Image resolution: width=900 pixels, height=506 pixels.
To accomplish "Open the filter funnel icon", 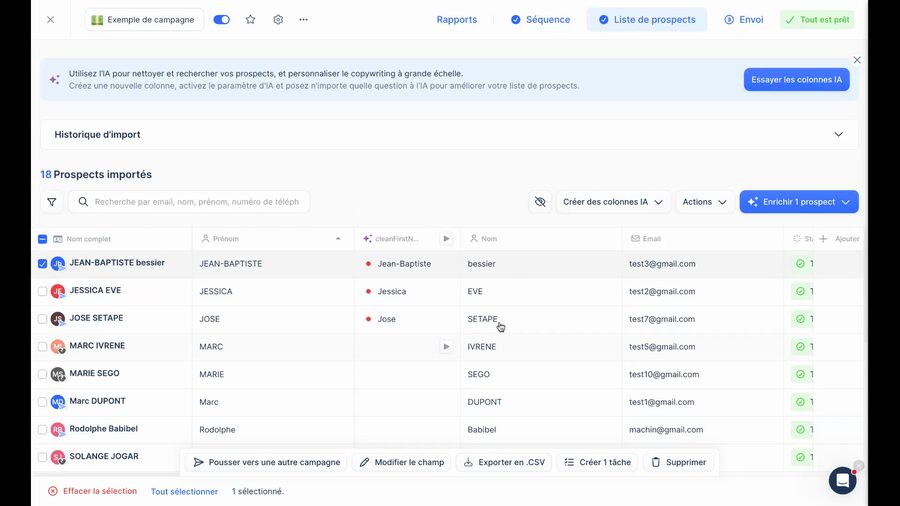I will 52,202.
